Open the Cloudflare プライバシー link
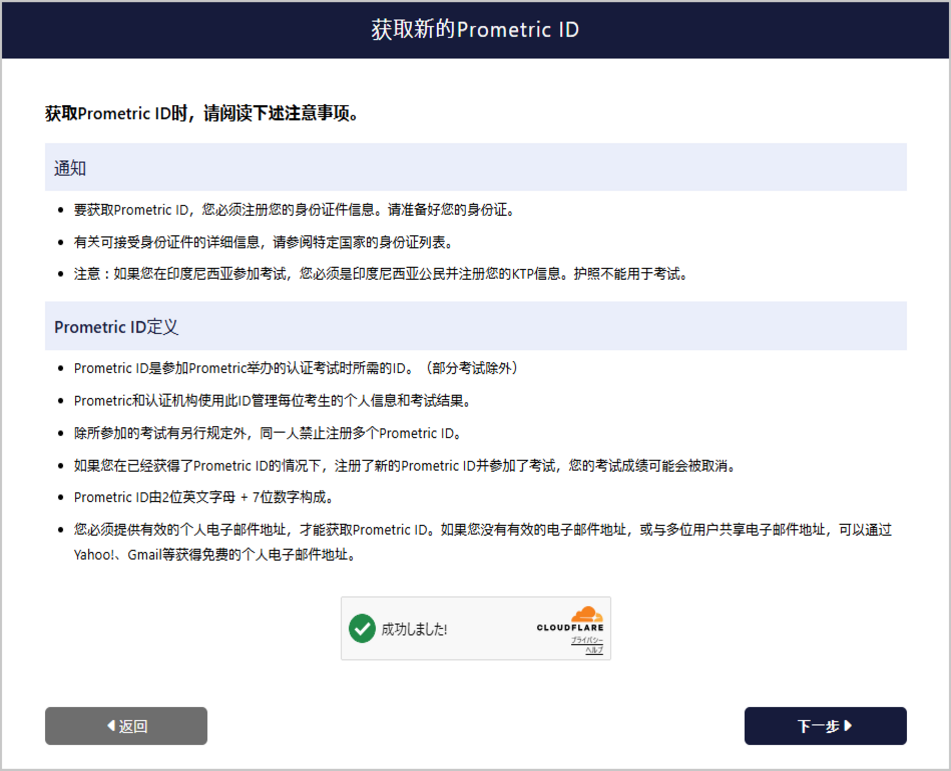 (x=586, y=640)
